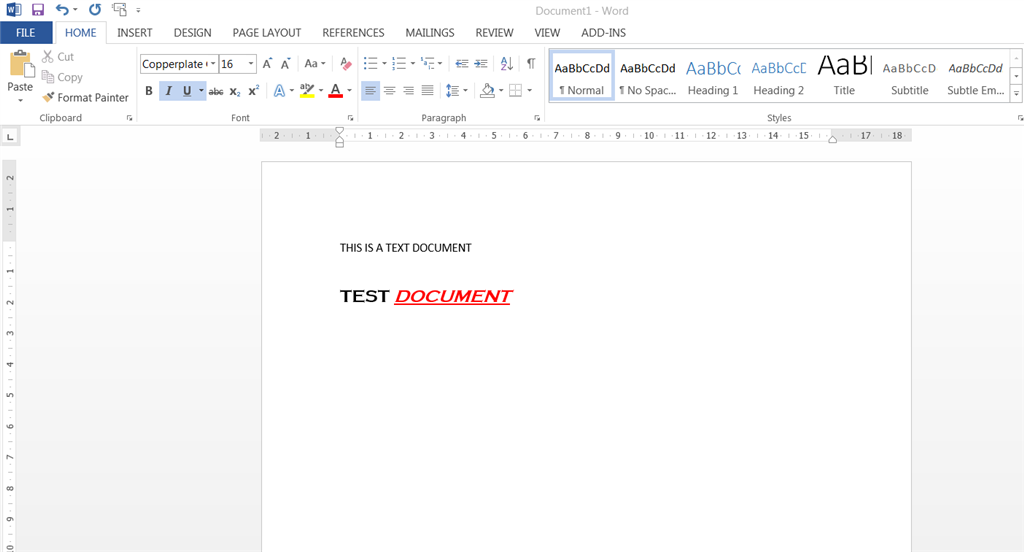Decrease font size with Shrink Font
The width and height of the screenshot is (1024, 552).
coord(285,64)
